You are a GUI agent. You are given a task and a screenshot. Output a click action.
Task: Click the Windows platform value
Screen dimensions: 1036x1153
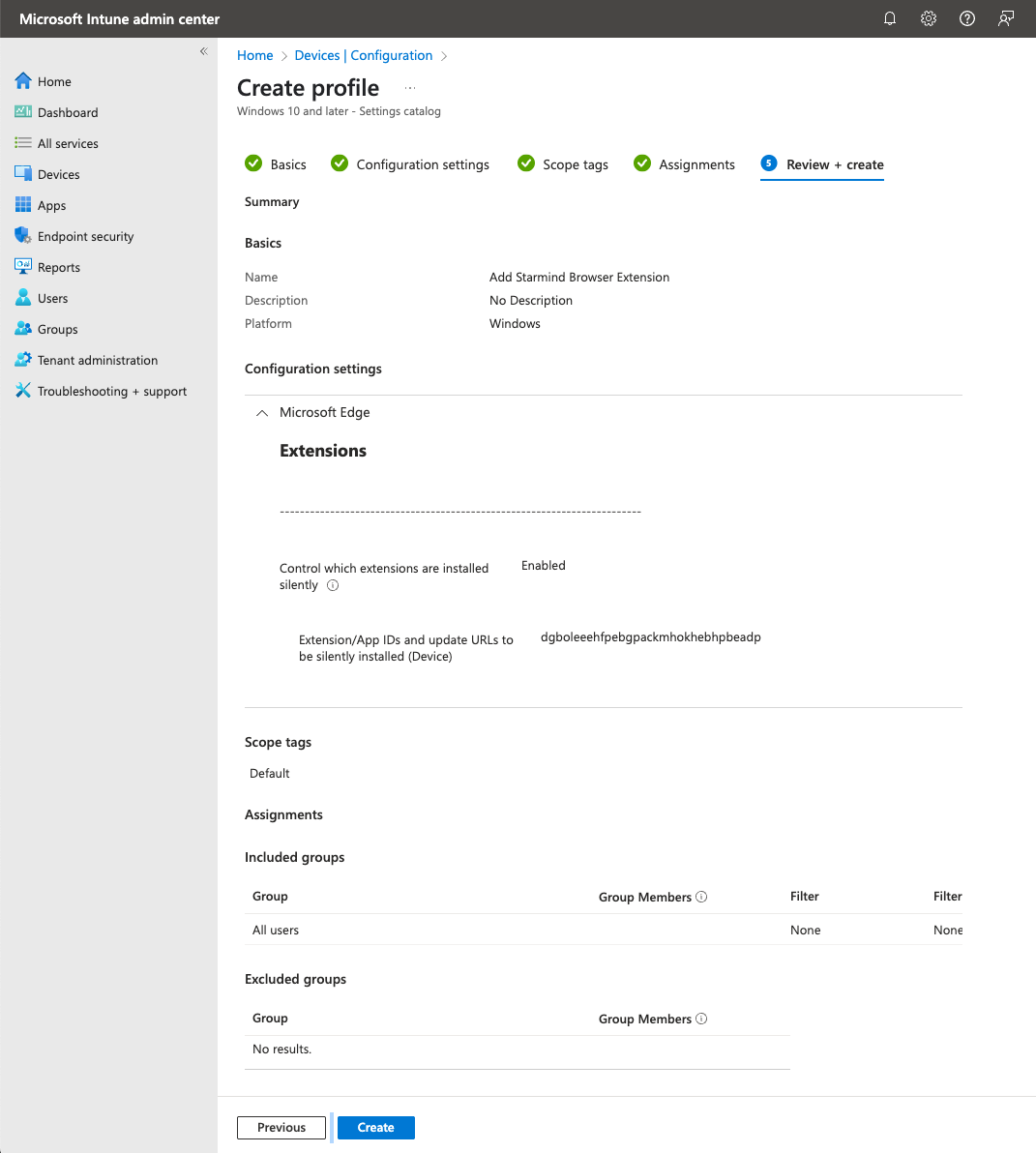pyautogui.click(x=515, y=323)
